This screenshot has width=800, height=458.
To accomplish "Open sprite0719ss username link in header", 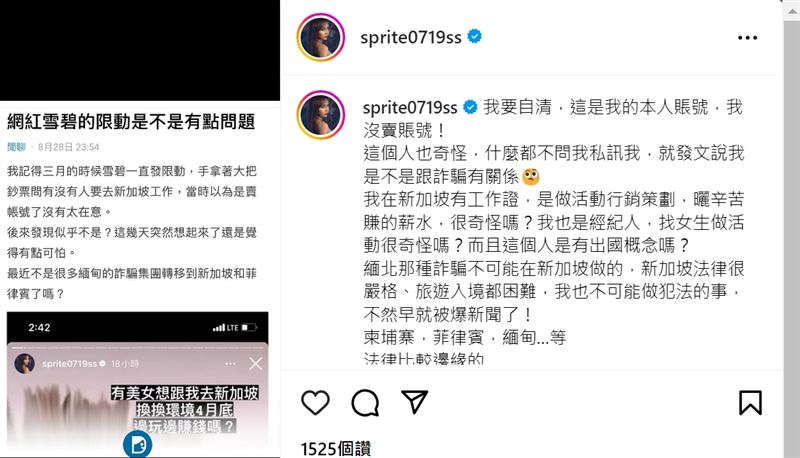I will pyautogui.click(x=411, y=37).
